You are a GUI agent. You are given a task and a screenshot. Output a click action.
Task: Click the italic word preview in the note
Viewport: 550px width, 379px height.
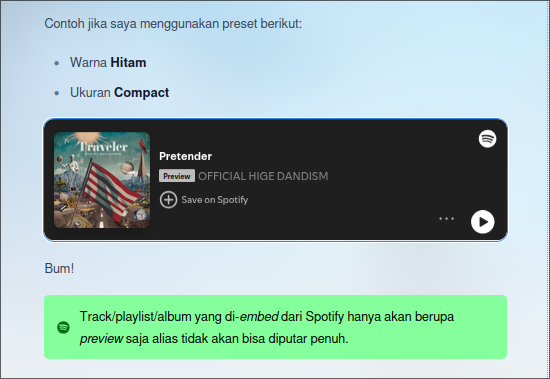pos(101,339)
